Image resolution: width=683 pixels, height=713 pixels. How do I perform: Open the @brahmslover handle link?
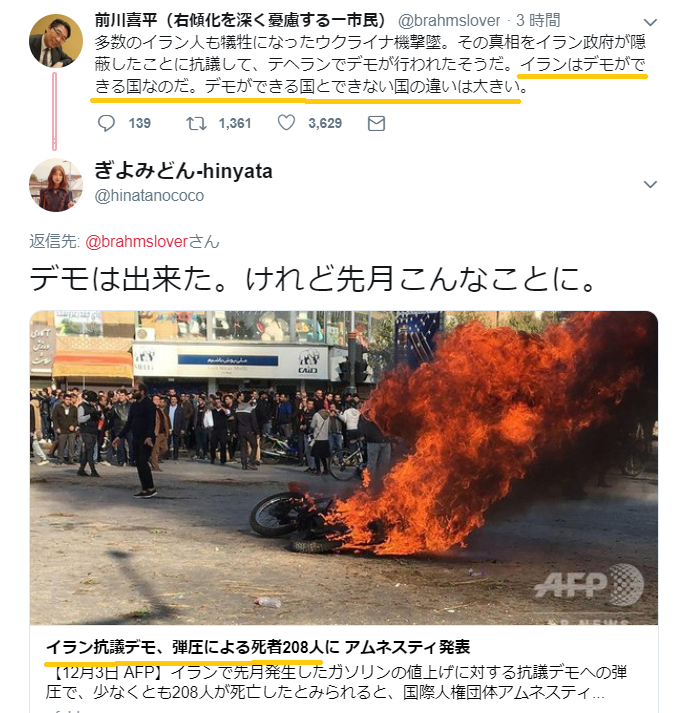(449, 20)
